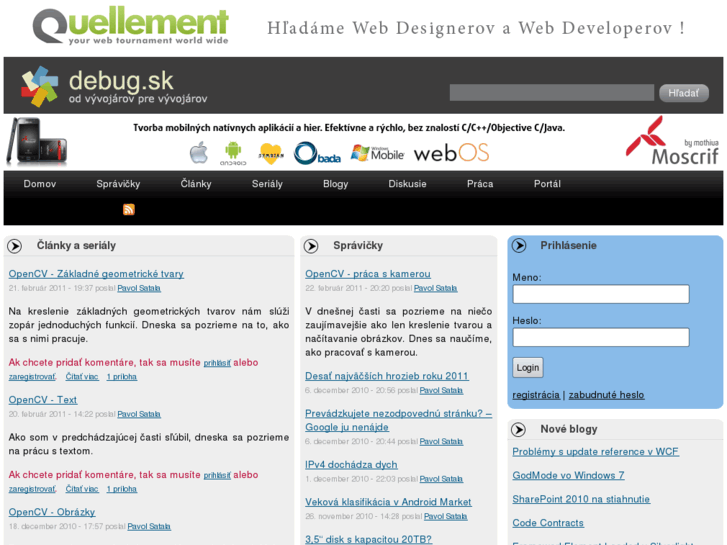Click the Android robot icon in banner
Viewport: 727px width, 545px height.
pos(233,154)
